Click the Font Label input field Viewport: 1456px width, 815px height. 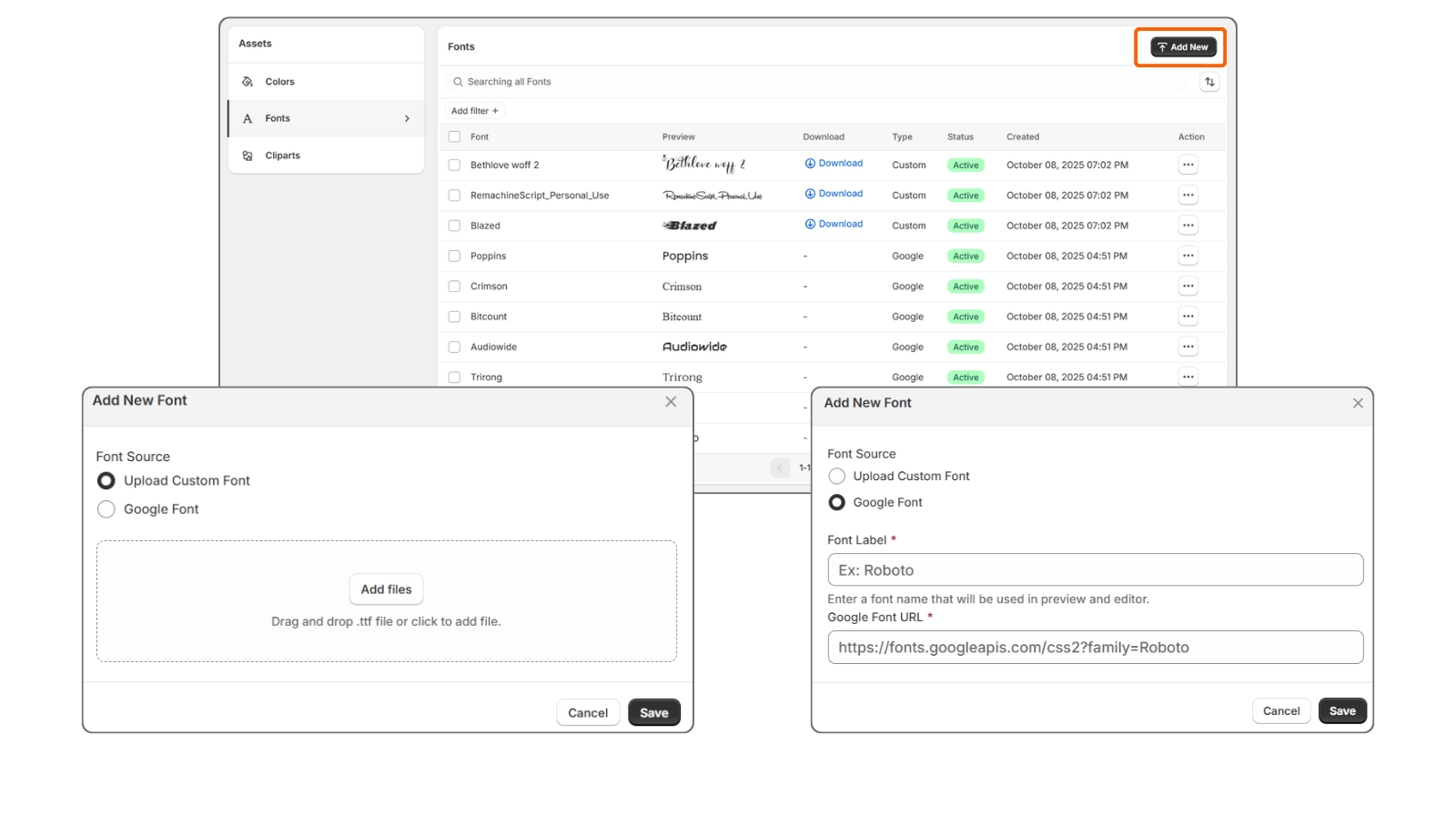coord(1095,570)
